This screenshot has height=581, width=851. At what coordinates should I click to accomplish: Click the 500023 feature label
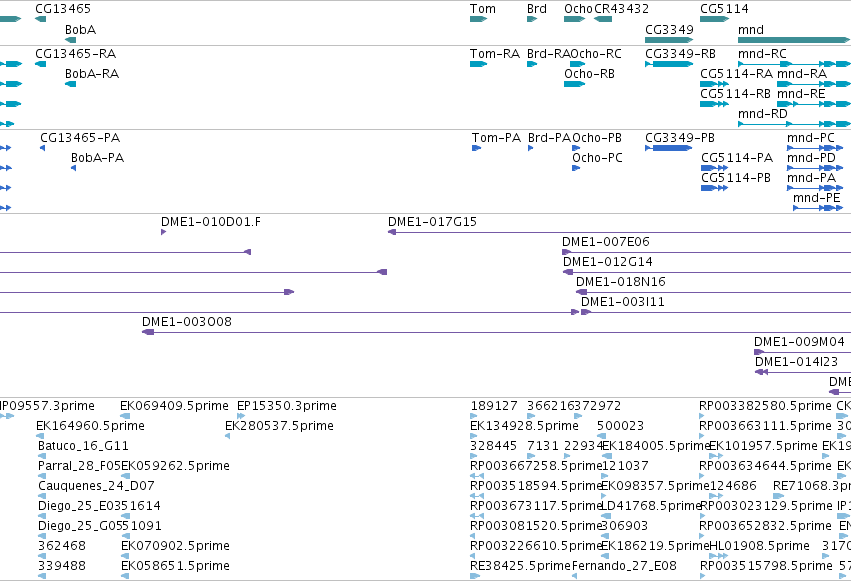click(621, 426)
